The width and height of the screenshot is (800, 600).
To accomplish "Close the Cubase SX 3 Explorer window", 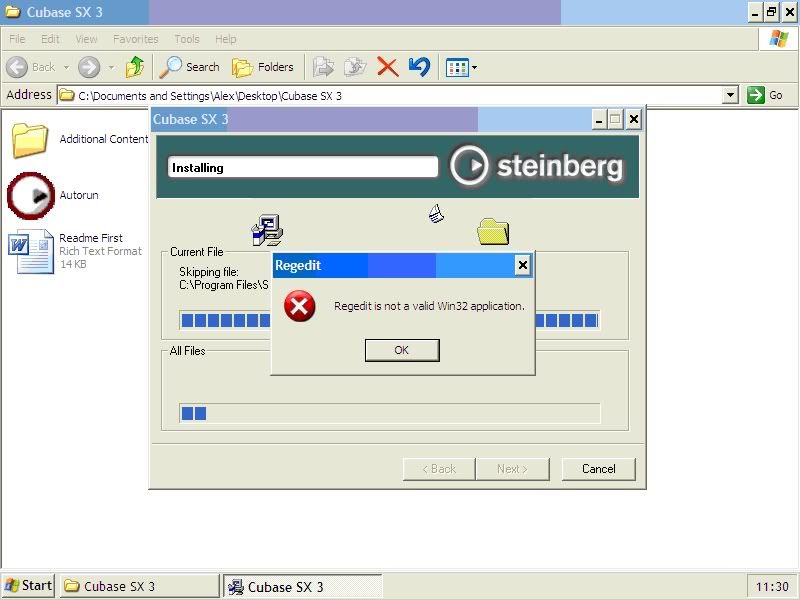I will (790, 12).
